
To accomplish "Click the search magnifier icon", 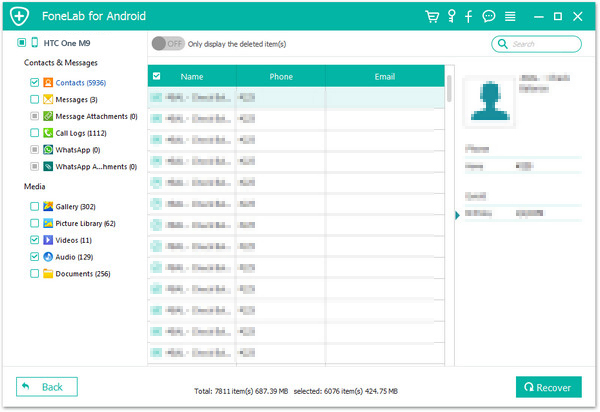I will tap(502, 44).
